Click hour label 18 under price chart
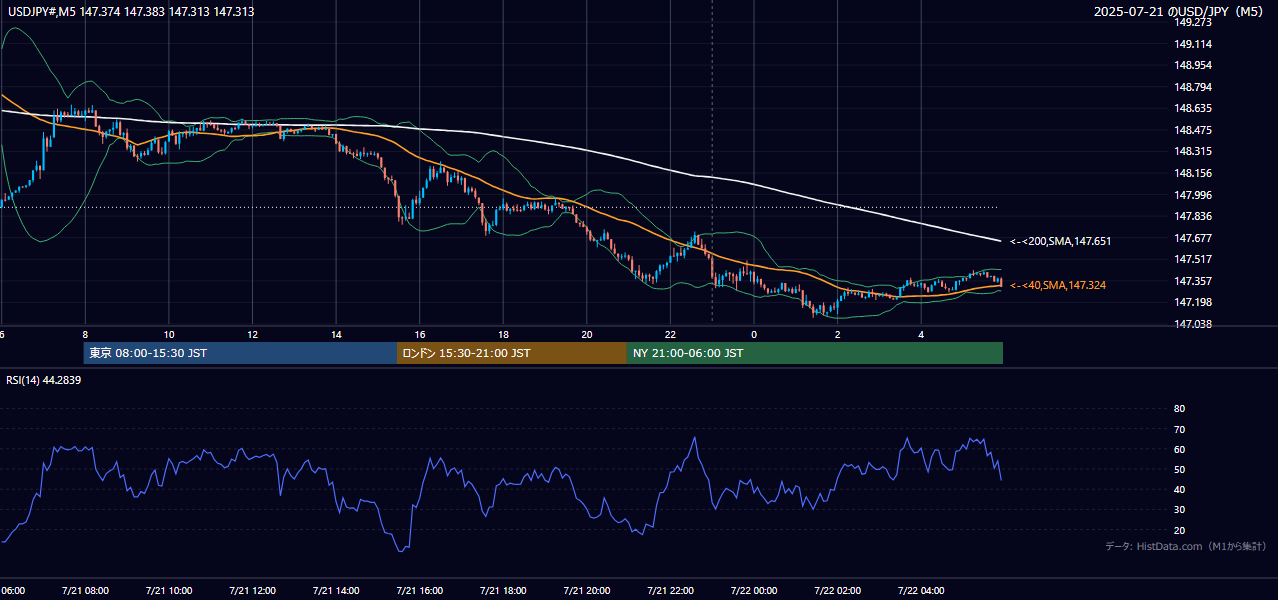 [503, 334]
